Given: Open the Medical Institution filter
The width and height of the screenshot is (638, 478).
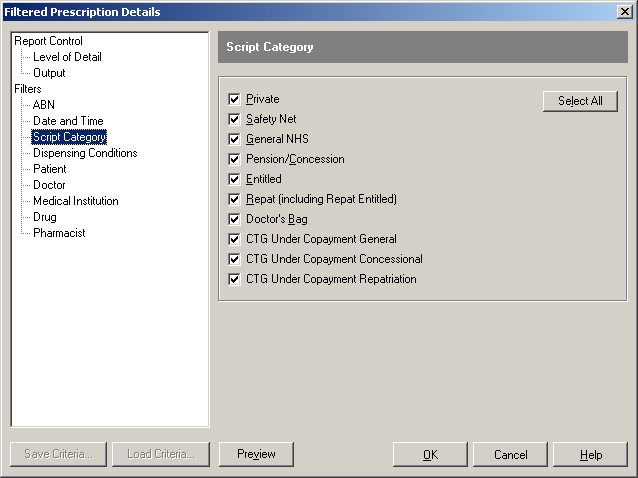Looking at the screenshot, I should [76, 201].
